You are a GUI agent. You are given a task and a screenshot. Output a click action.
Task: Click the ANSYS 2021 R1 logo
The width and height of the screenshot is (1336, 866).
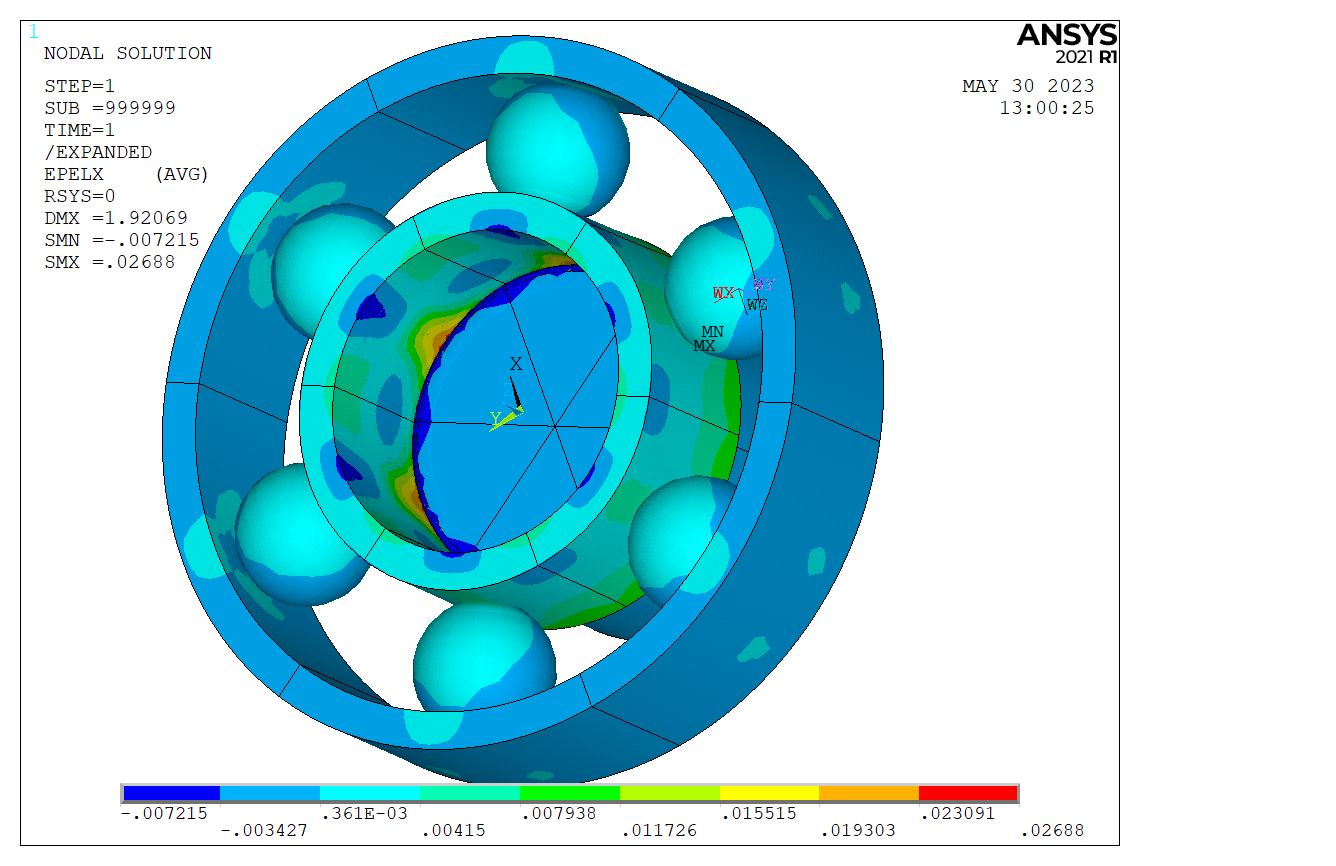pyautogui.click(x=1067, y=43)
